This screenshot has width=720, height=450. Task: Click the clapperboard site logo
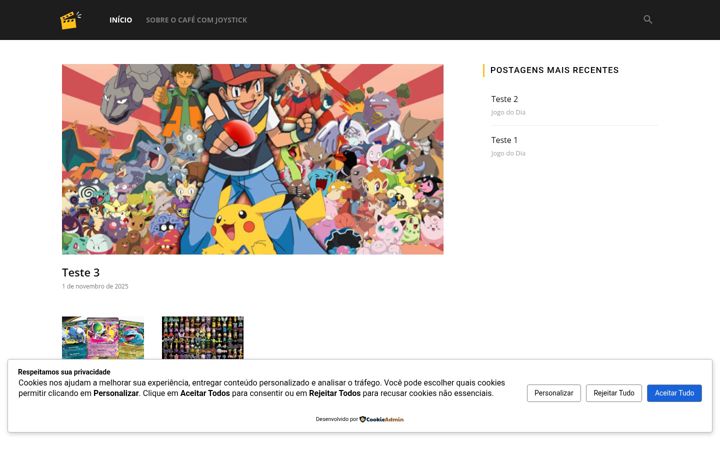point(71,20)
